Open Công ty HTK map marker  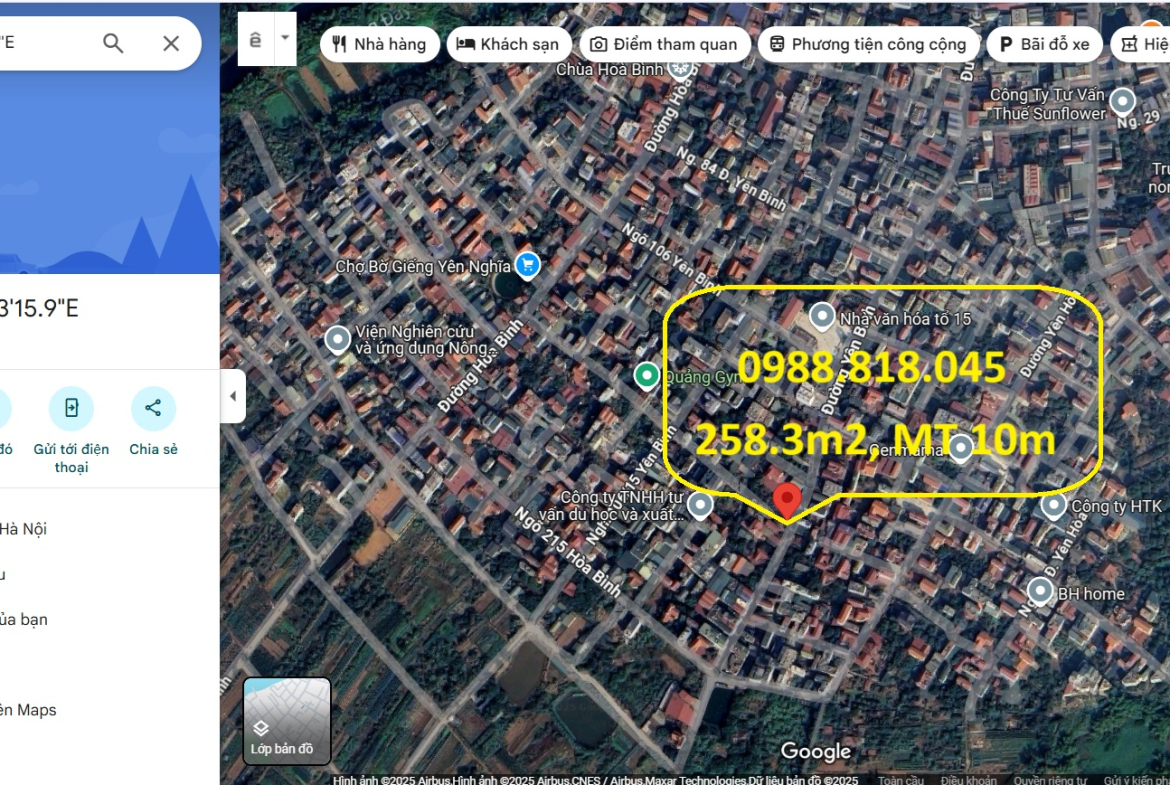pos(1054,505)
